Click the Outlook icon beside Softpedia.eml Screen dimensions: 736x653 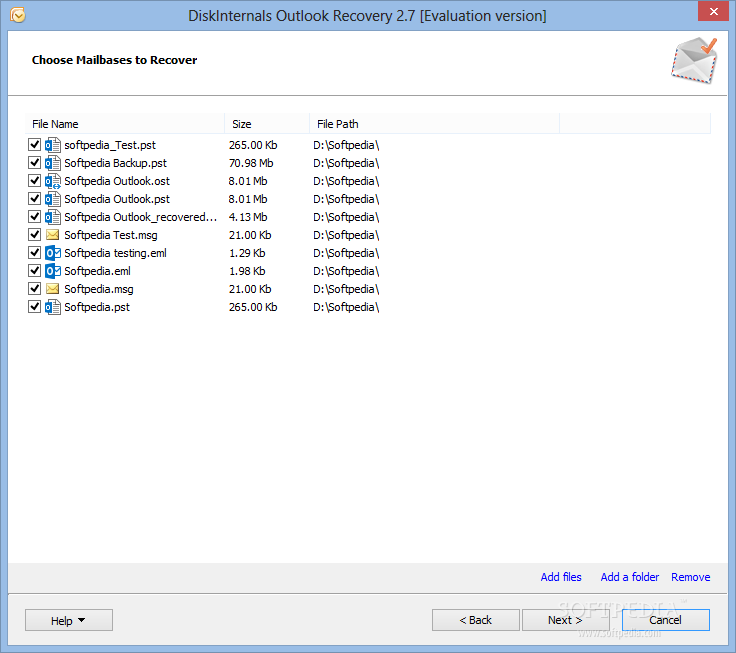53,271
